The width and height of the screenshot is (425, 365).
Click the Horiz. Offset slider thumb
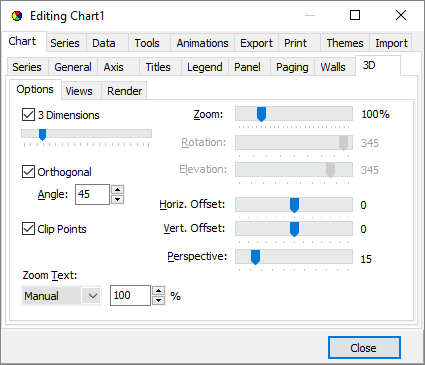pyautogui.click(x=294, y=205)
